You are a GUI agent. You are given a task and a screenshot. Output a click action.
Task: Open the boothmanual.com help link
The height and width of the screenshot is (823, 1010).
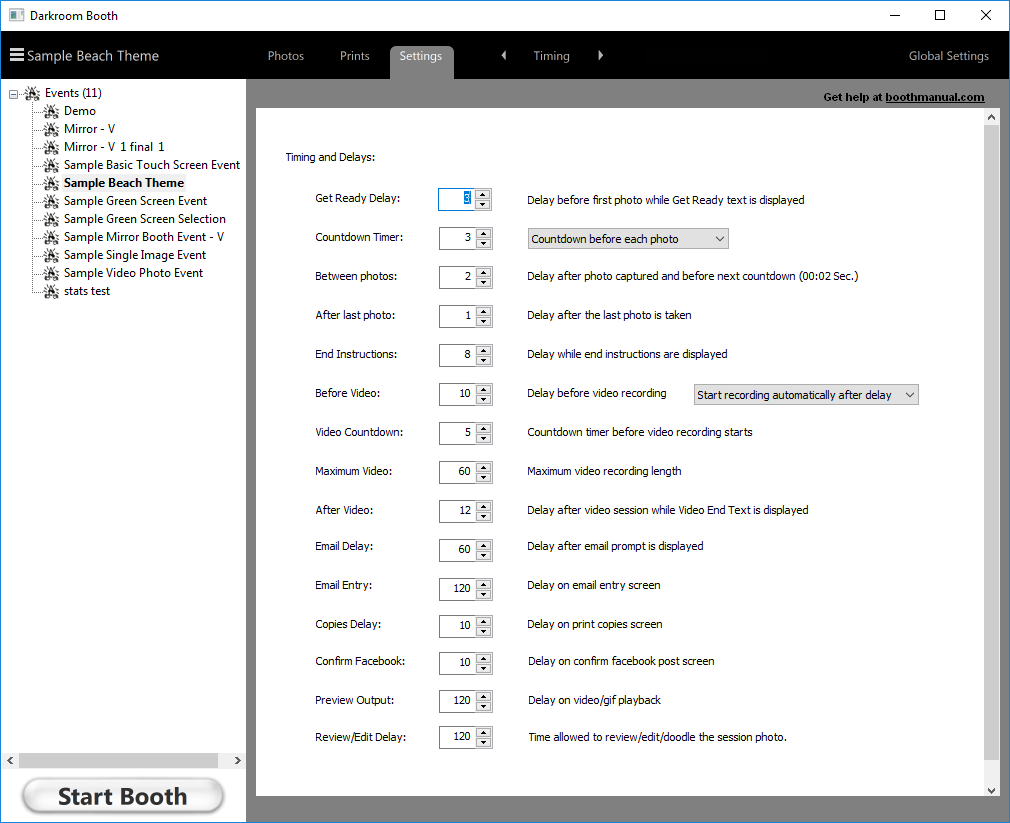coord(935,97)
